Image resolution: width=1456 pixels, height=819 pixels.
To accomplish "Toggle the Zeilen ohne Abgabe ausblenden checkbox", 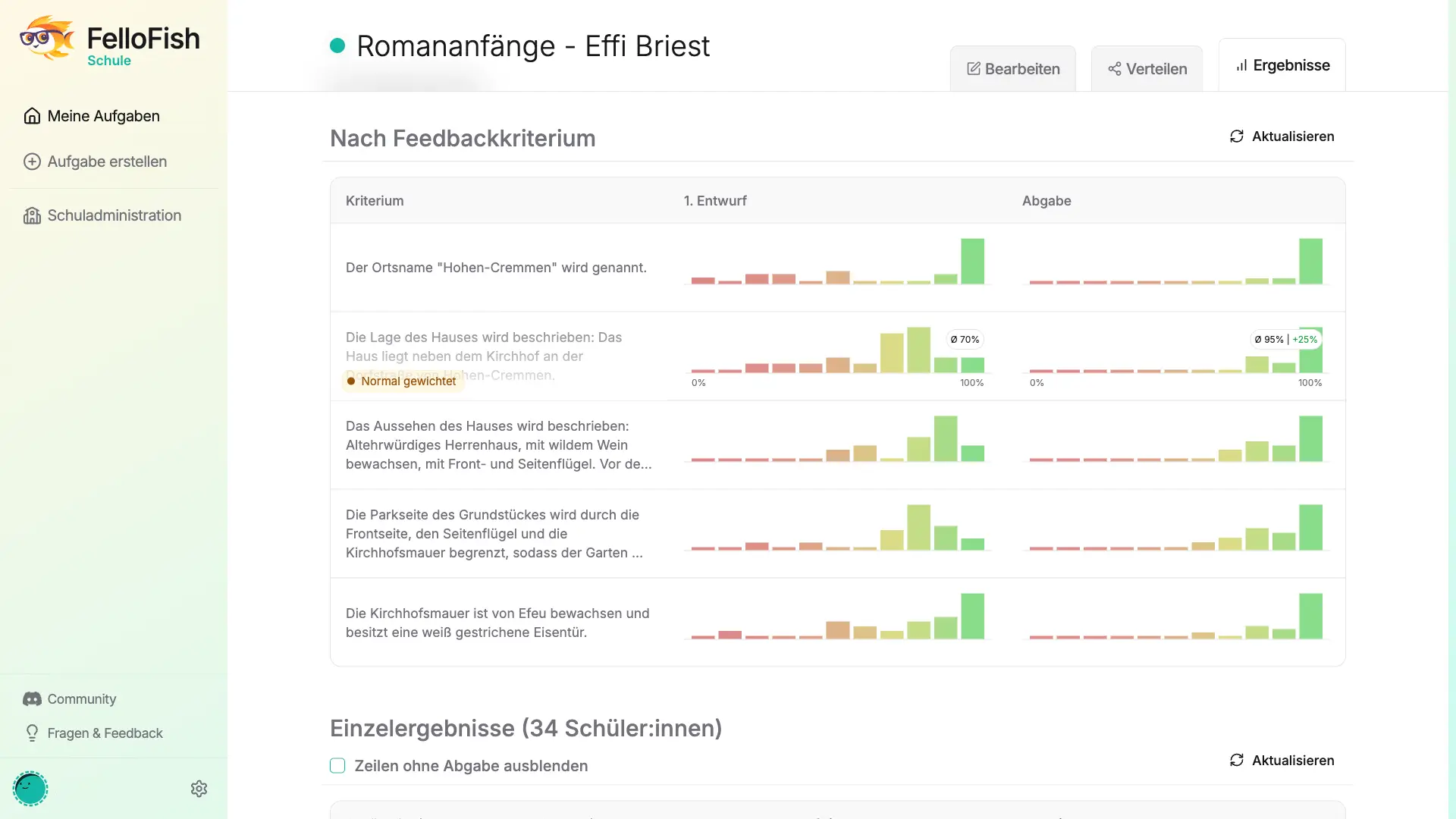I will 337,766.
